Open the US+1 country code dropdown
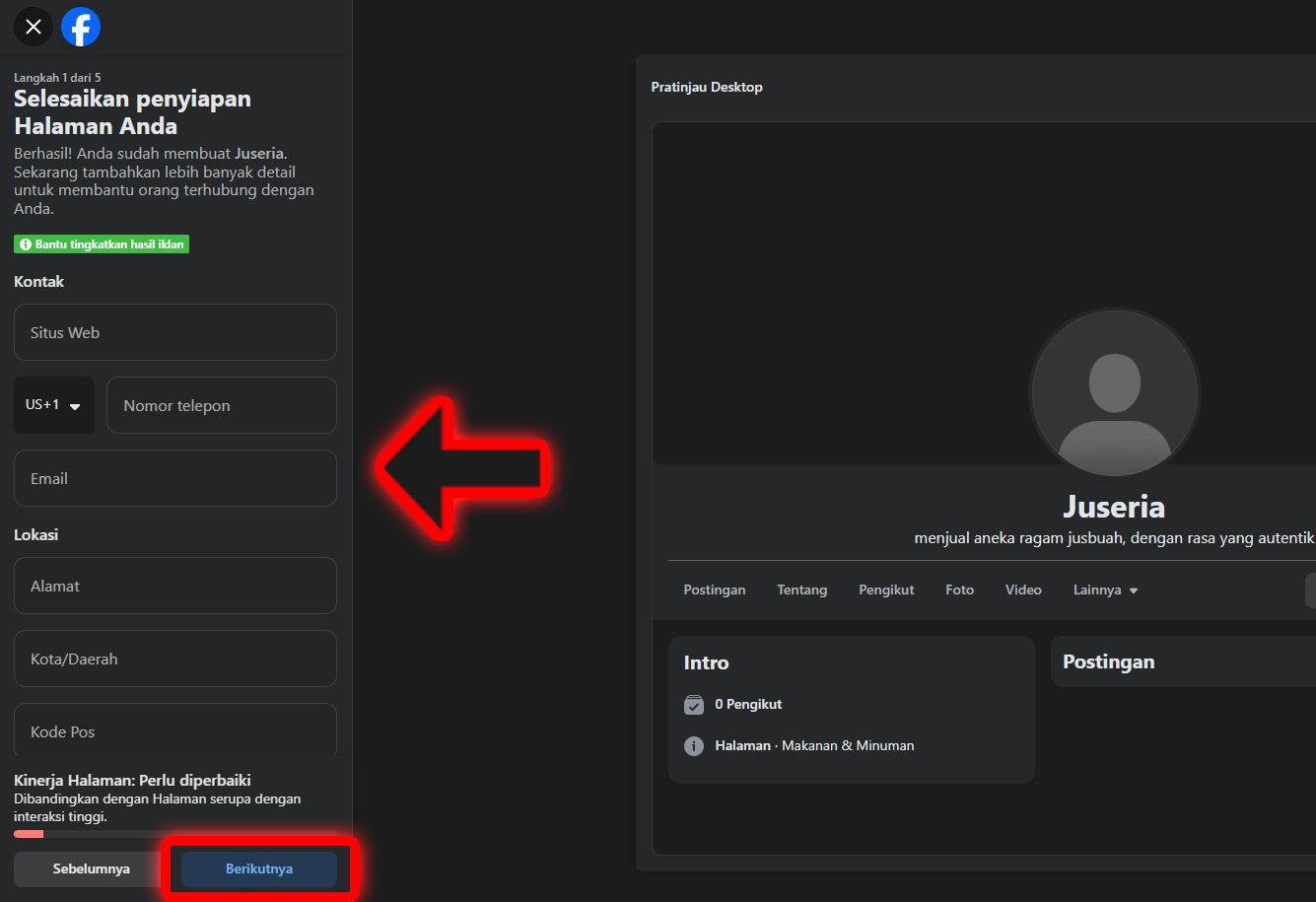This screenshot has height=902, width=1316. click(54, 405)
